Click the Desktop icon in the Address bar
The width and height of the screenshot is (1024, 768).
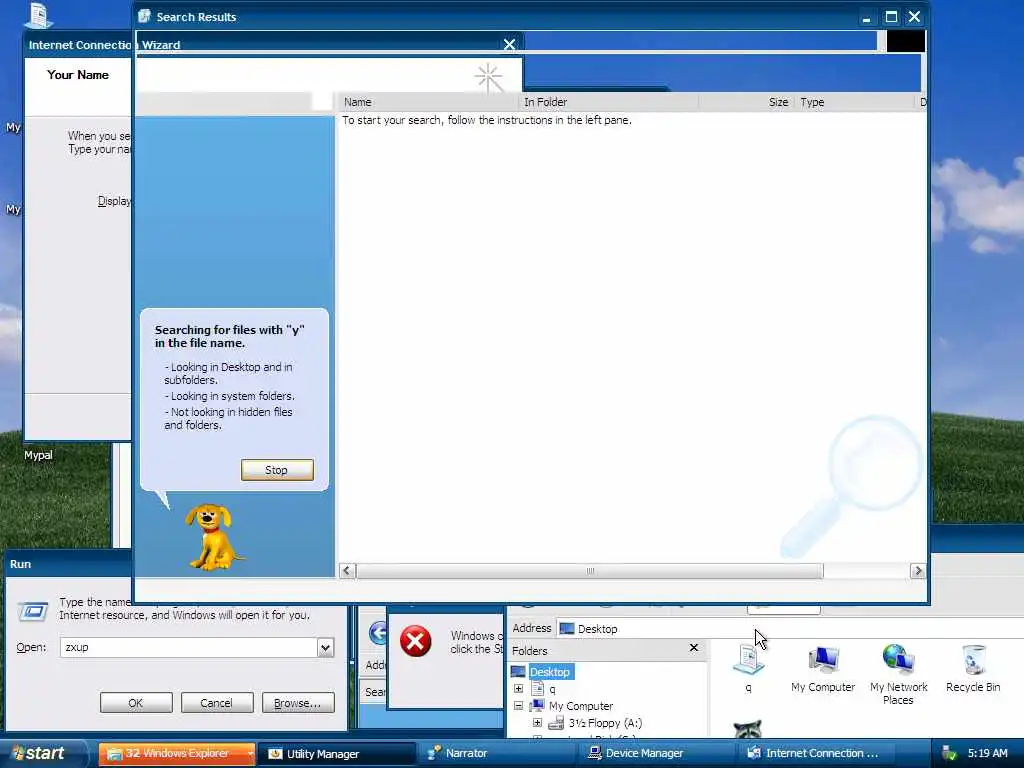(567, 628)
